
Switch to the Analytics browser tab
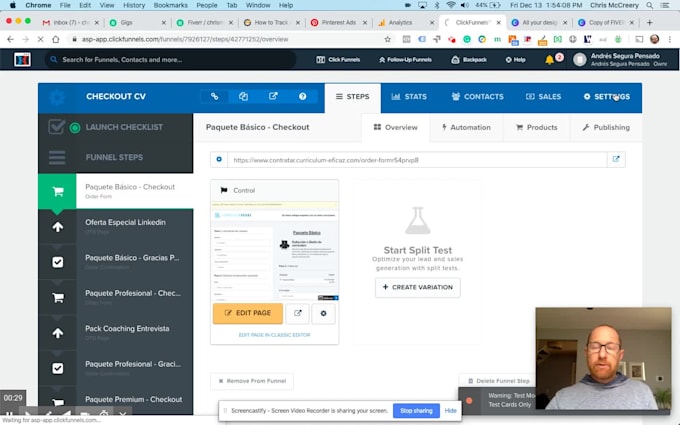[405, 23]
